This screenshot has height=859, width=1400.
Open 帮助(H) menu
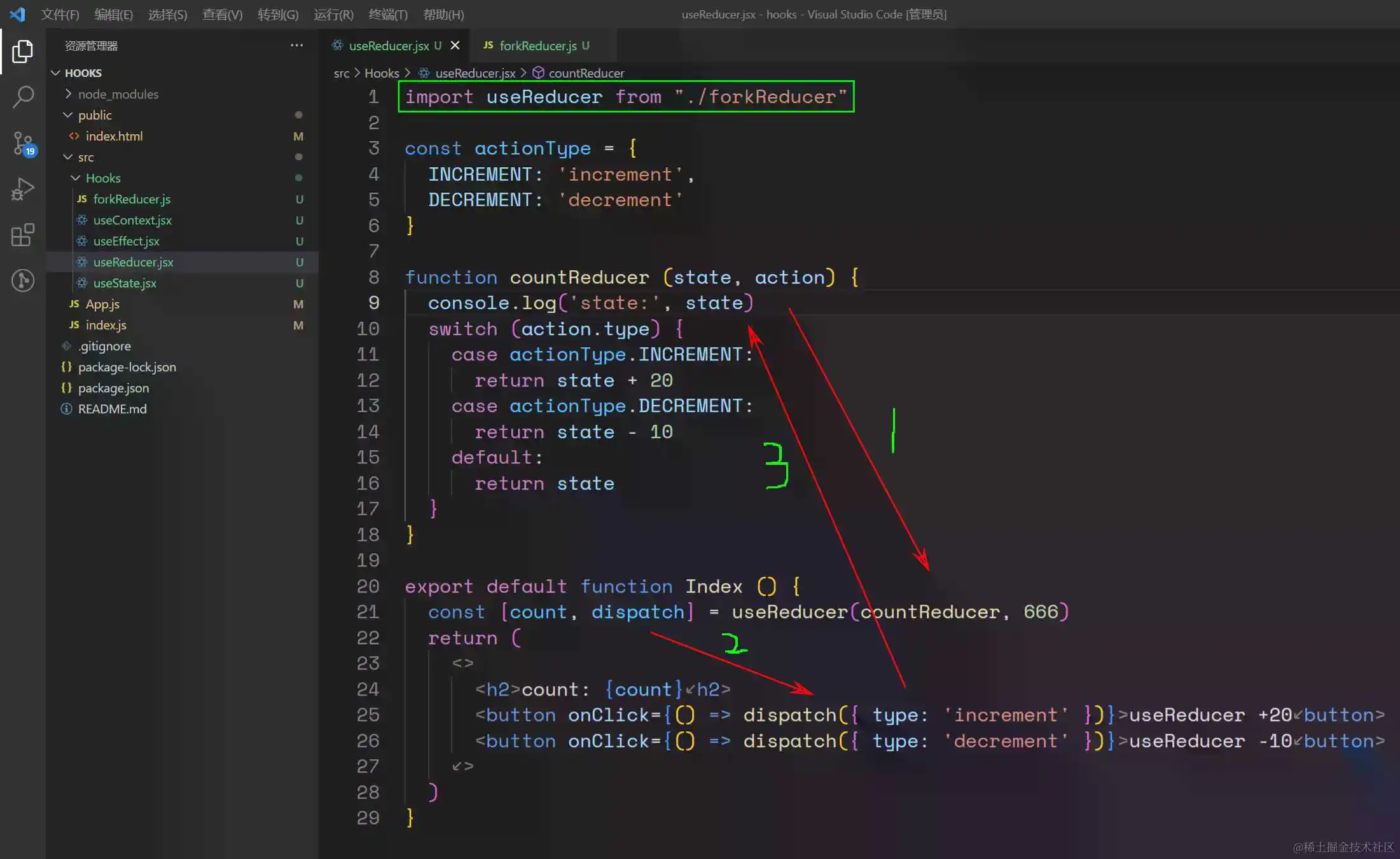click(443, 15)
